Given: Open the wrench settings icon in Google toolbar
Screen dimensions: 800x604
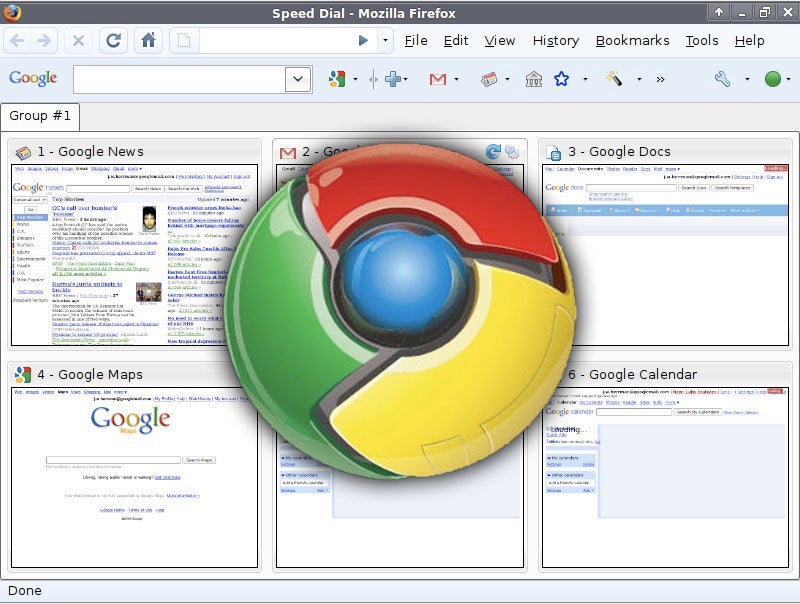Looking at the screenshot, I should coord(722,79).
